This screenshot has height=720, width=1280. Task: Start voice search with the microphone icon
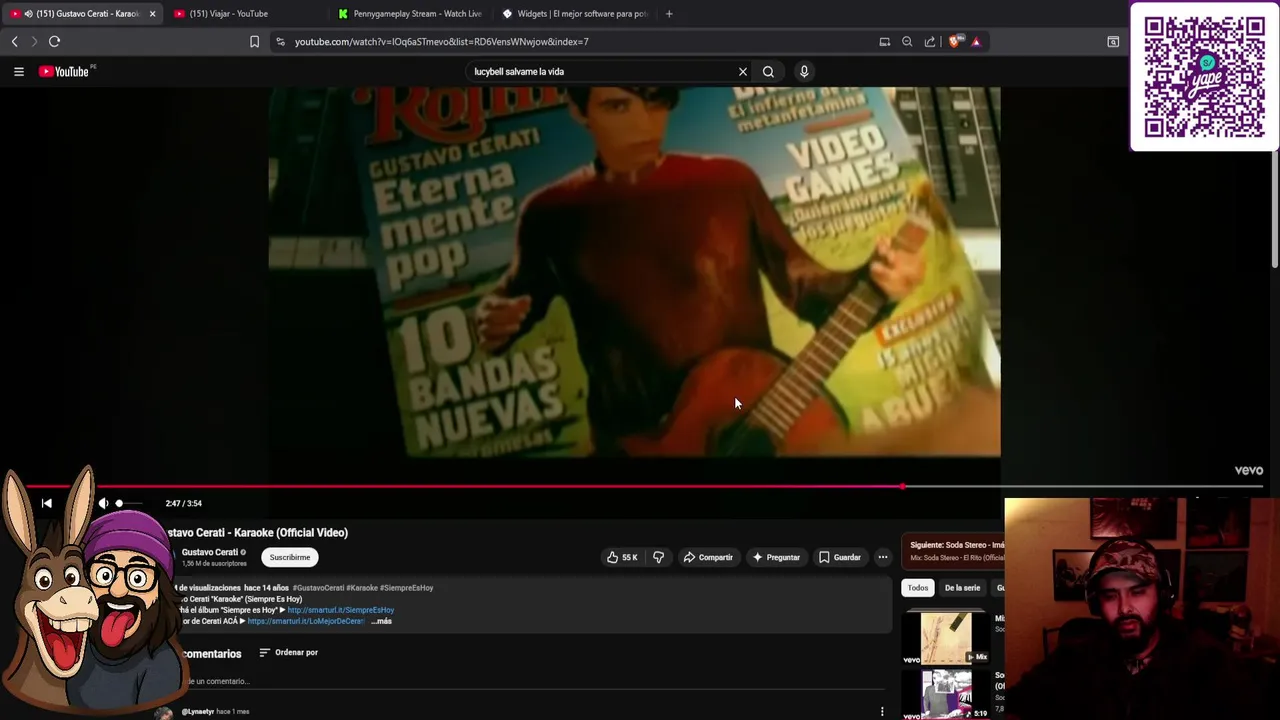(804, 72)
